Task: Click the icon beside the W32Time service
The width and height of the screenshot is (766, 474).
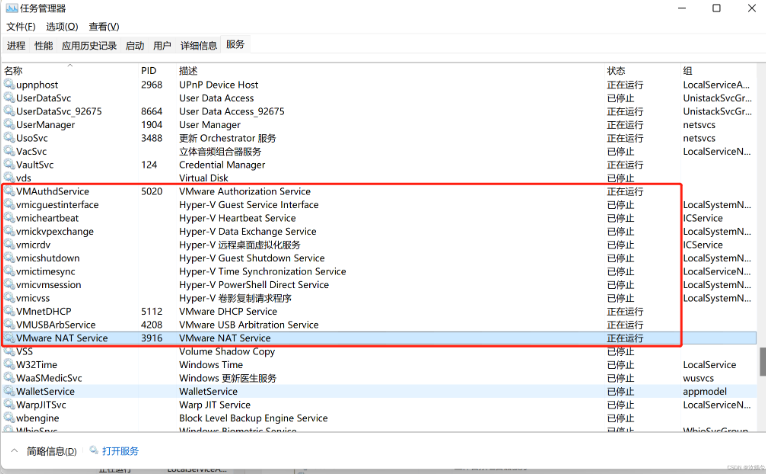Action: (9, 365)
